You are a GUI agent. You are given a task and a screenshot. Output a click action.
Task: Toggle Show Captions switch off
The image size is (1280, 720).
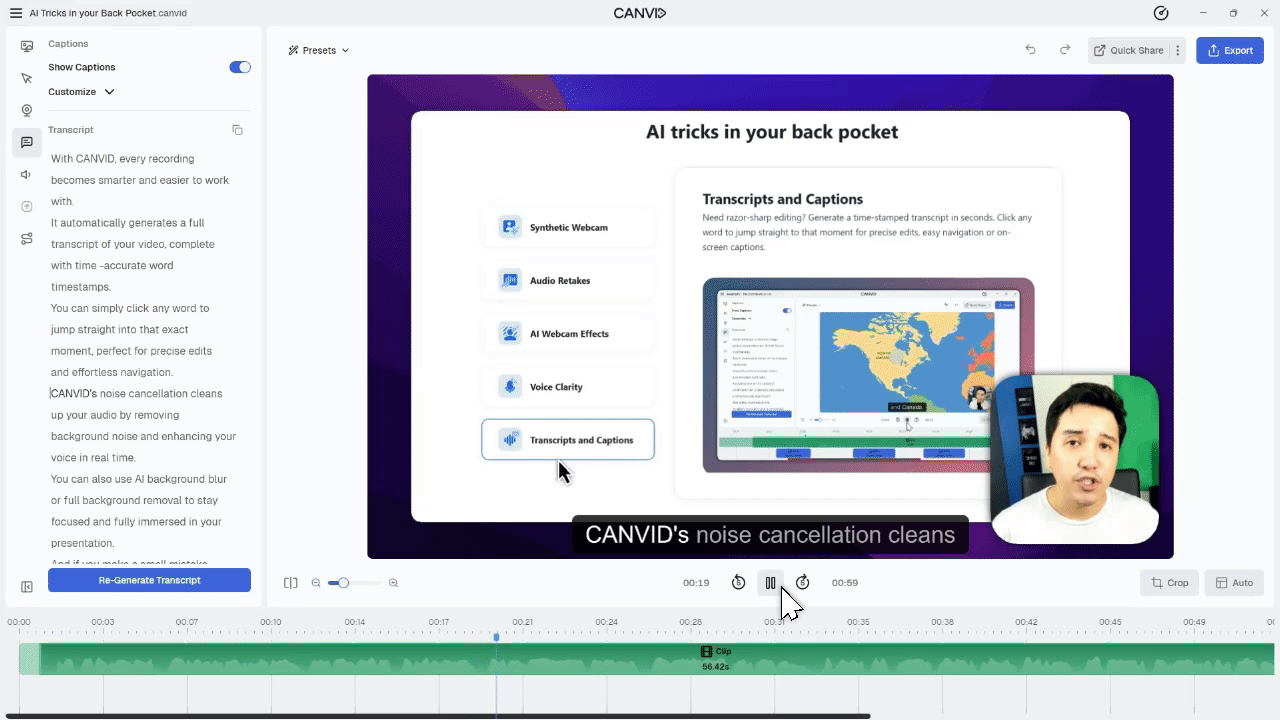click(240, 67)
